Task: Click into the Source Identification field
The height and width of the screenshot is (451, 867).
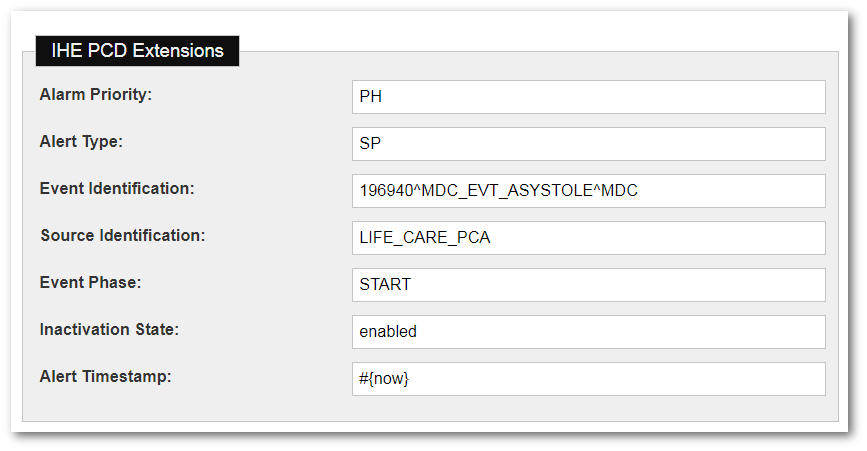Action: click(x=588, y=238)
